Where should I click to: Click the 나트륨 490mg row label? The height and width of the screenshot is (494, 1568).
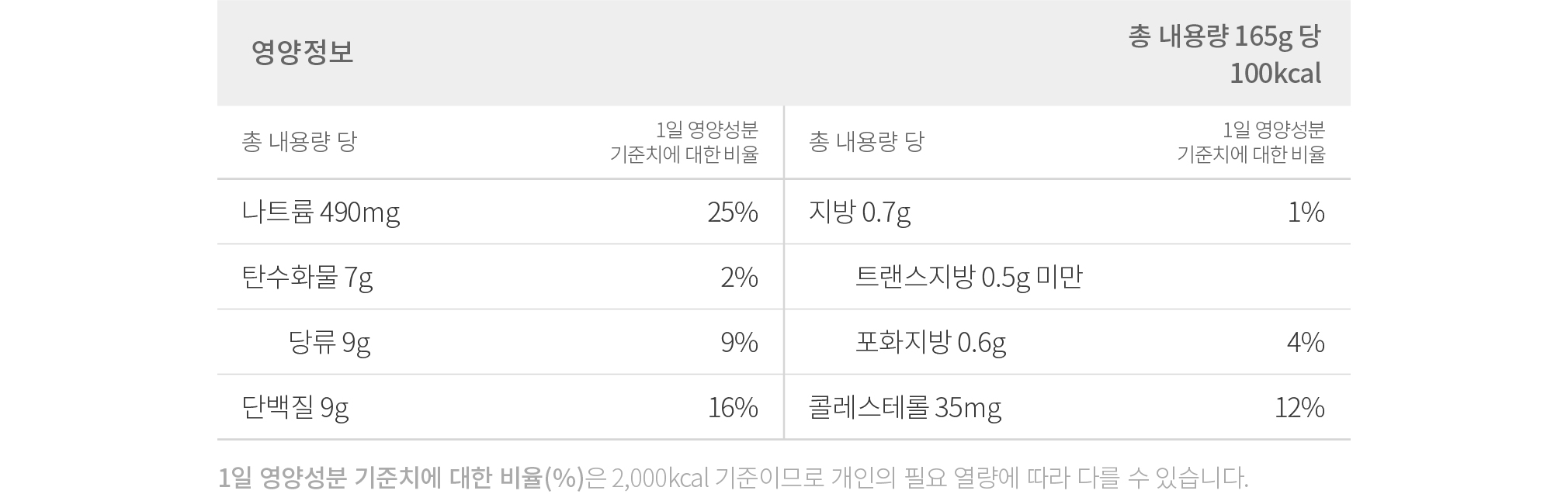point(321,212)
